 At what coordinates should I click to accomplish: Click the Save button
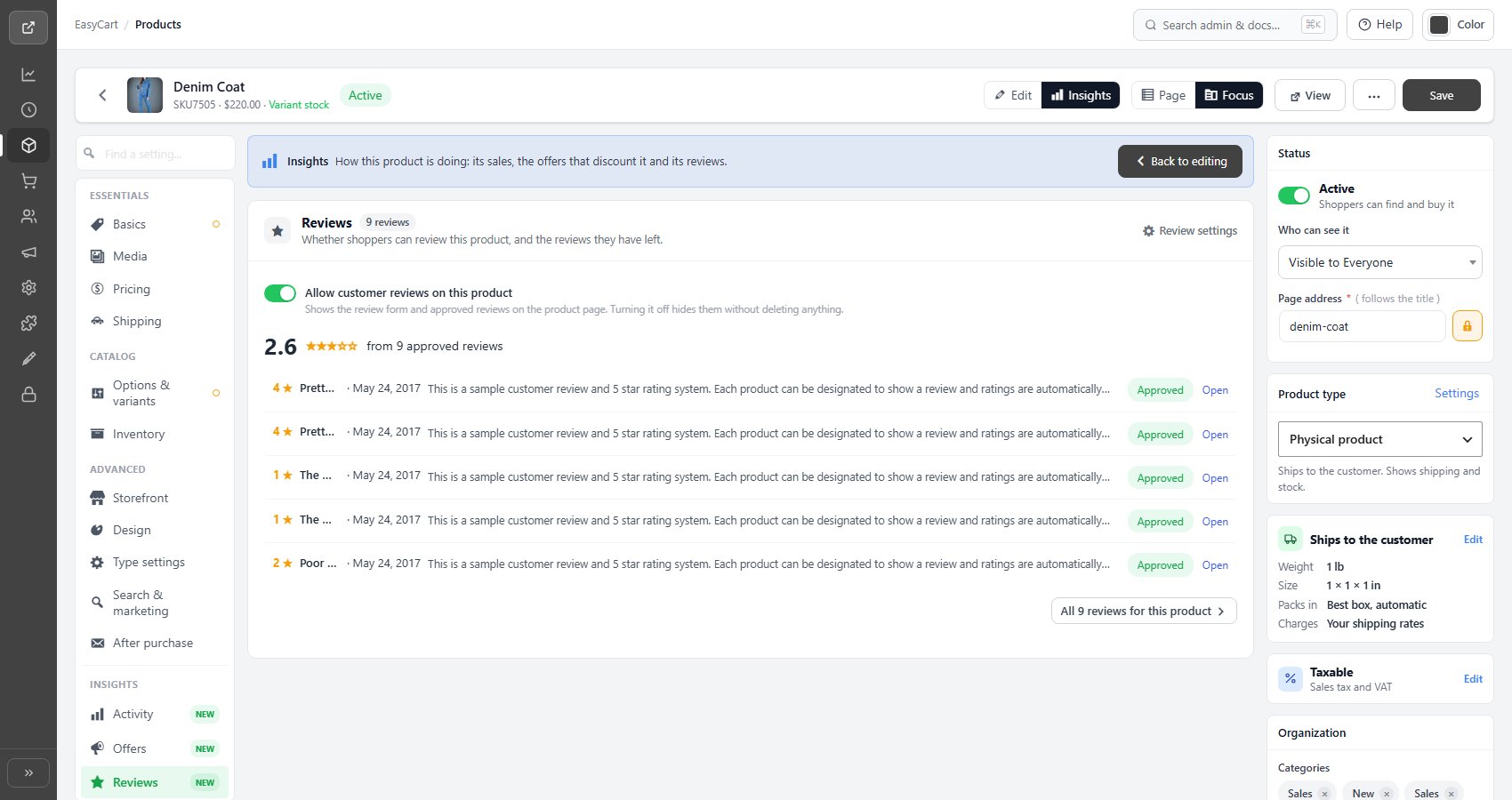click(x=1442, y=95)
